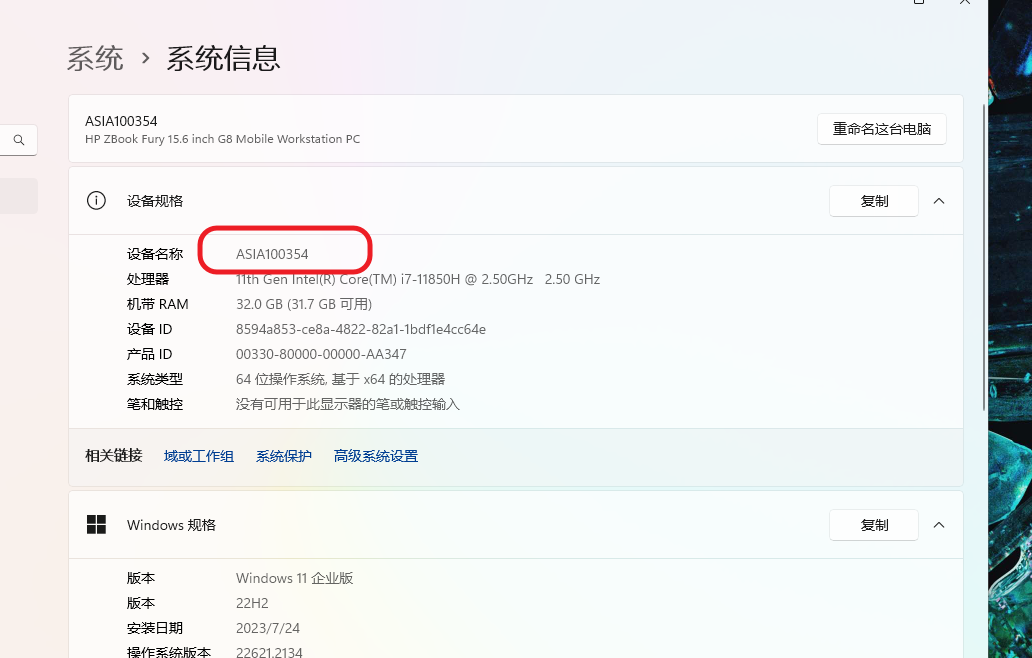Viewport: 1032px width, 658px height.
Task: Select device ID 8594a853 value
Action: point(361,329)
